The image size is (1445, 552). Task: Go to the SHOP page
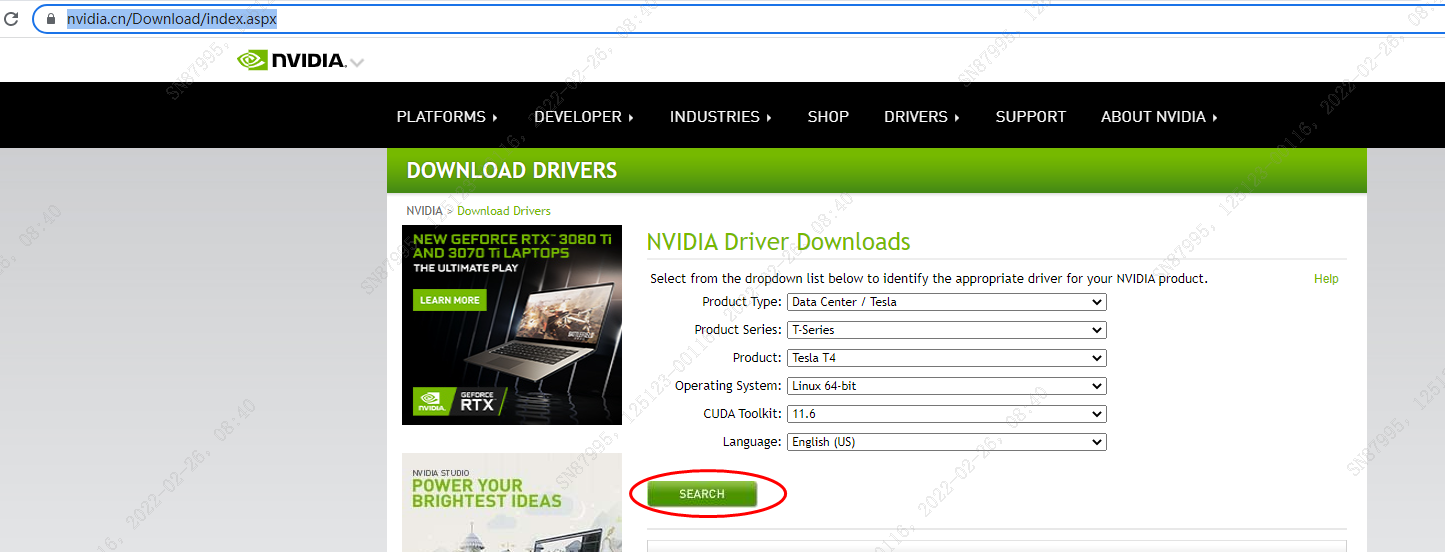828,117
